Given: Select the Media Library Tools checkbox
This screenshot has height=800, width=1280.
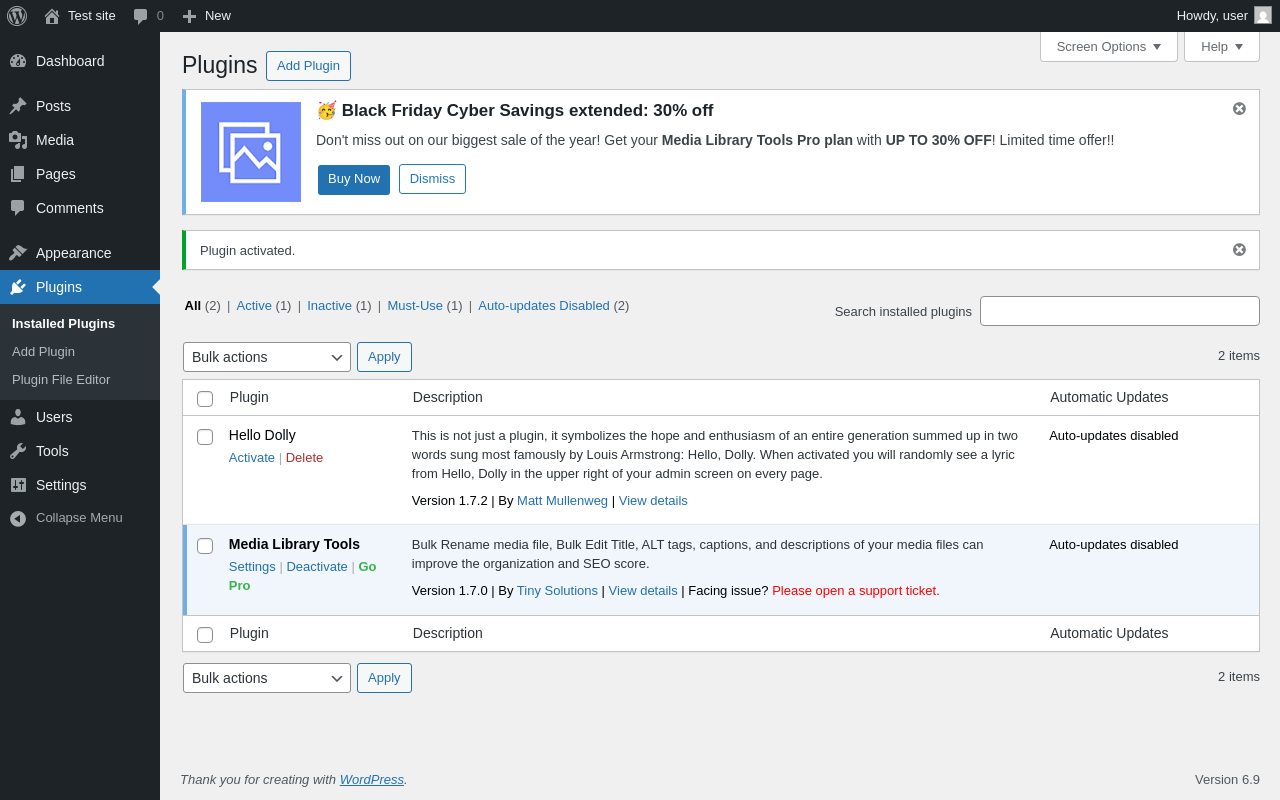Looking at the screenshot, I should pos(205,546).
